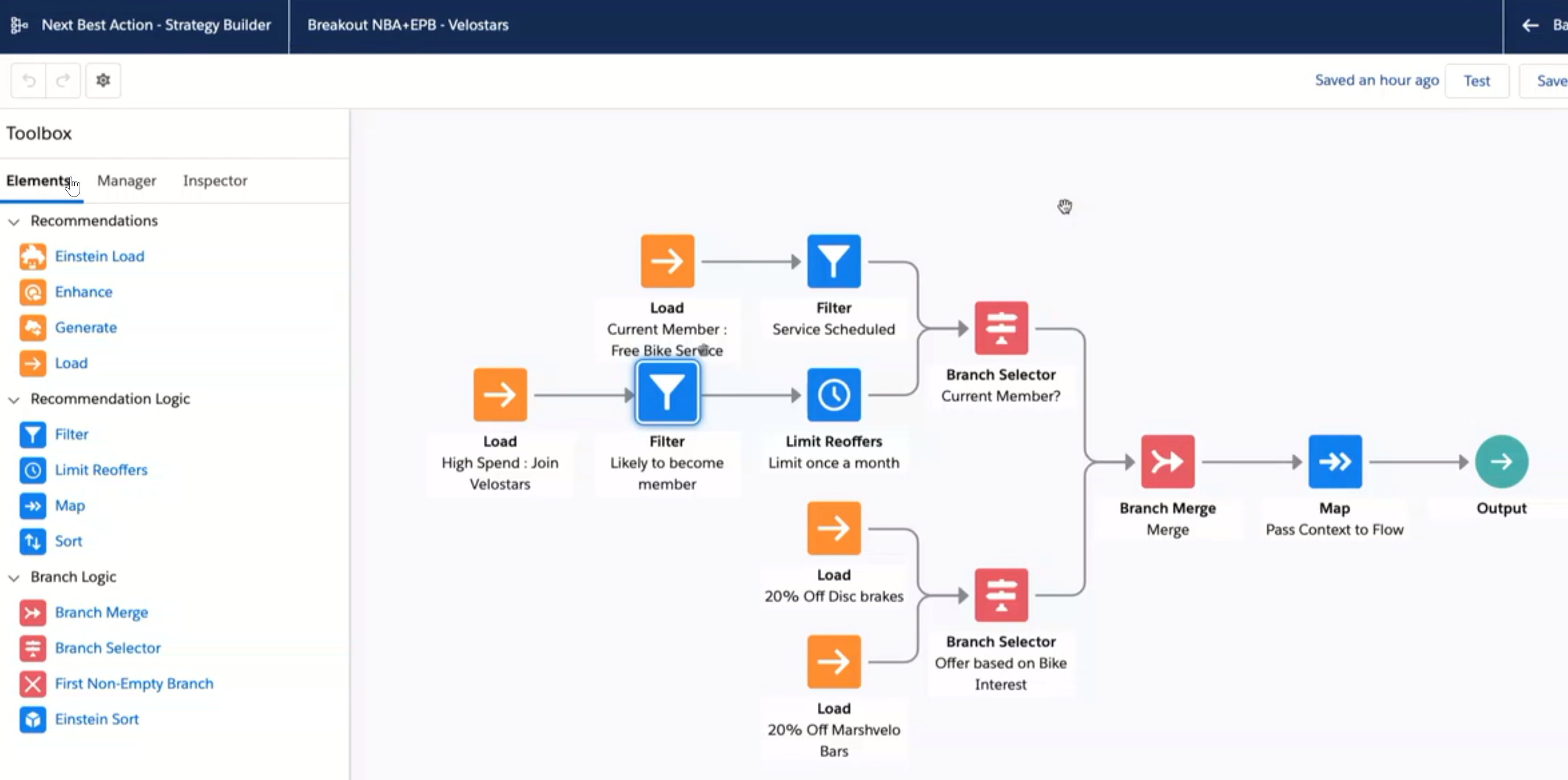The width and height of the screenshot is (1568, 780).
Task: Click the Sort element icon
Action: (32, 541)
